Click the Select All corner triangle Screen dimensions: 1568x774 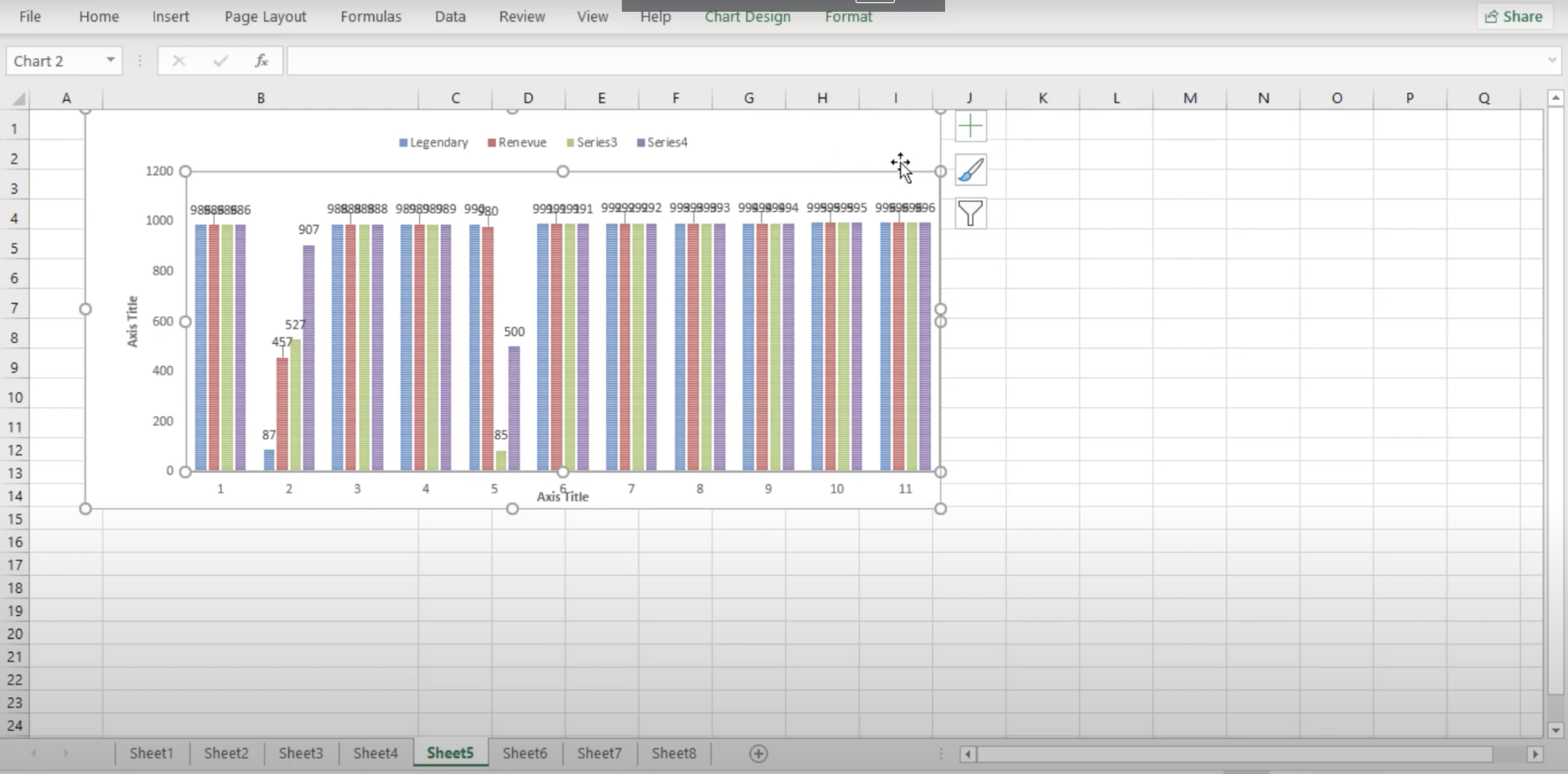coord(18,99)
